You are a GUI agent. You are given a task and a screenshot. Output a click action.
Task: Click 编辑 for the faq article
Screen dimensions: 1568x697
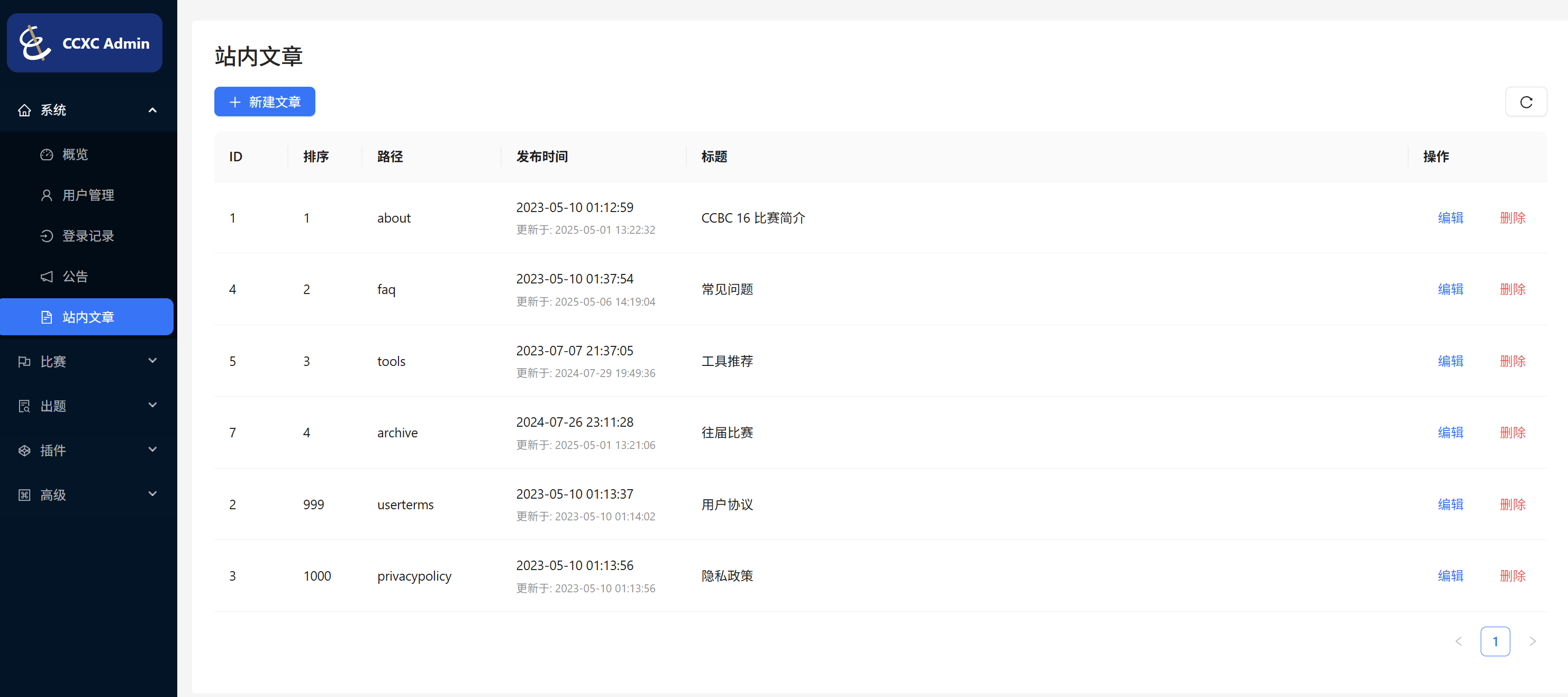pos(1450,289)
